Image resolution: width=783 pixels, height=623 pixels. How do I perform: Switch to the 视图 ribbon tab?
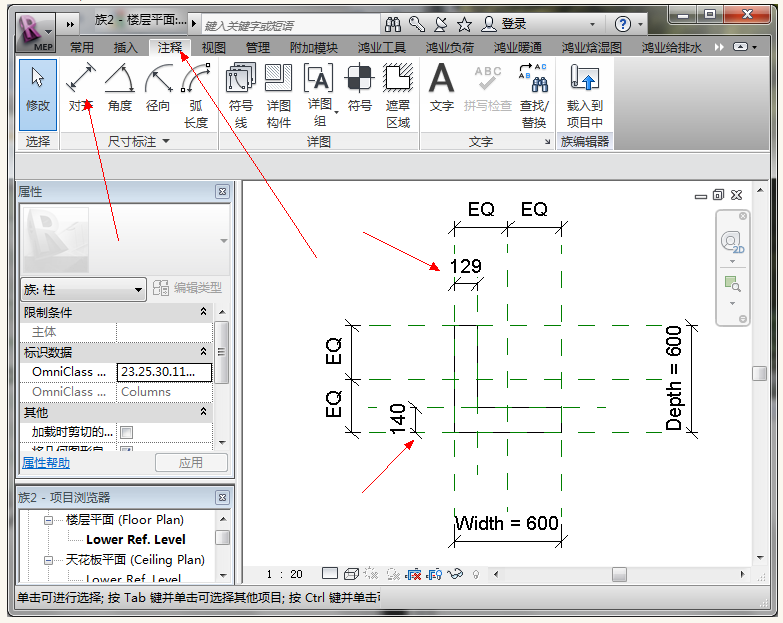coord(214,47)
